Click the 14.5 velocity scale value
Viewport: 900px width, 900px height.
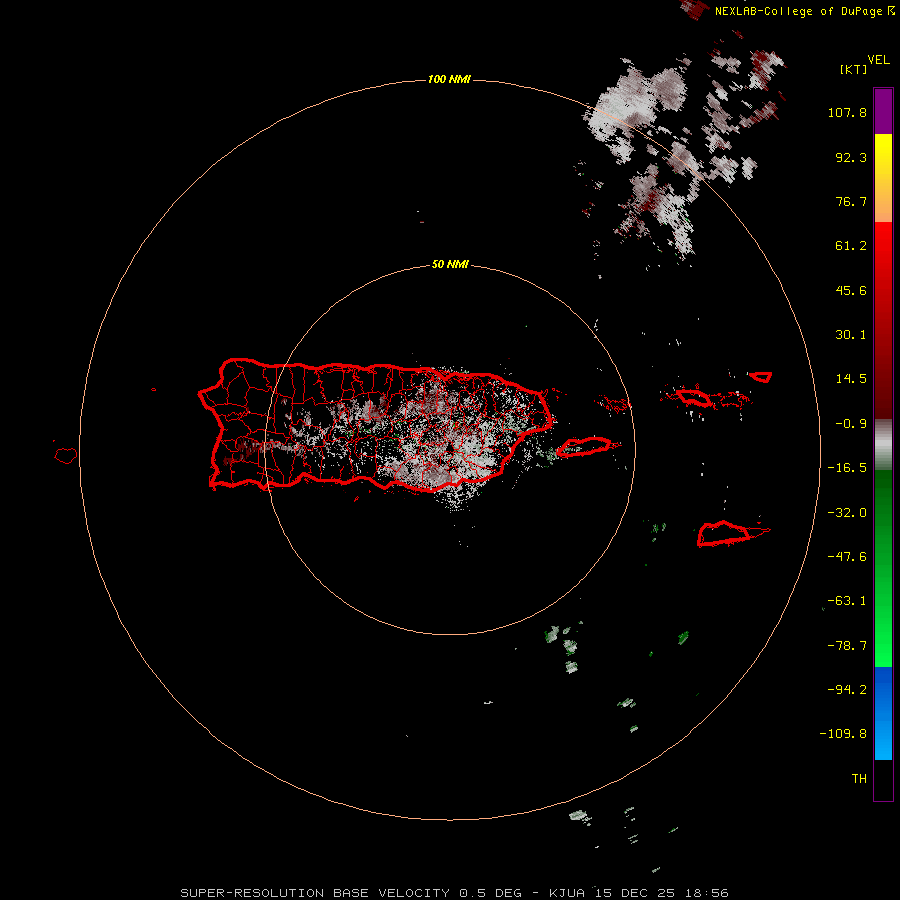(851, 379)
